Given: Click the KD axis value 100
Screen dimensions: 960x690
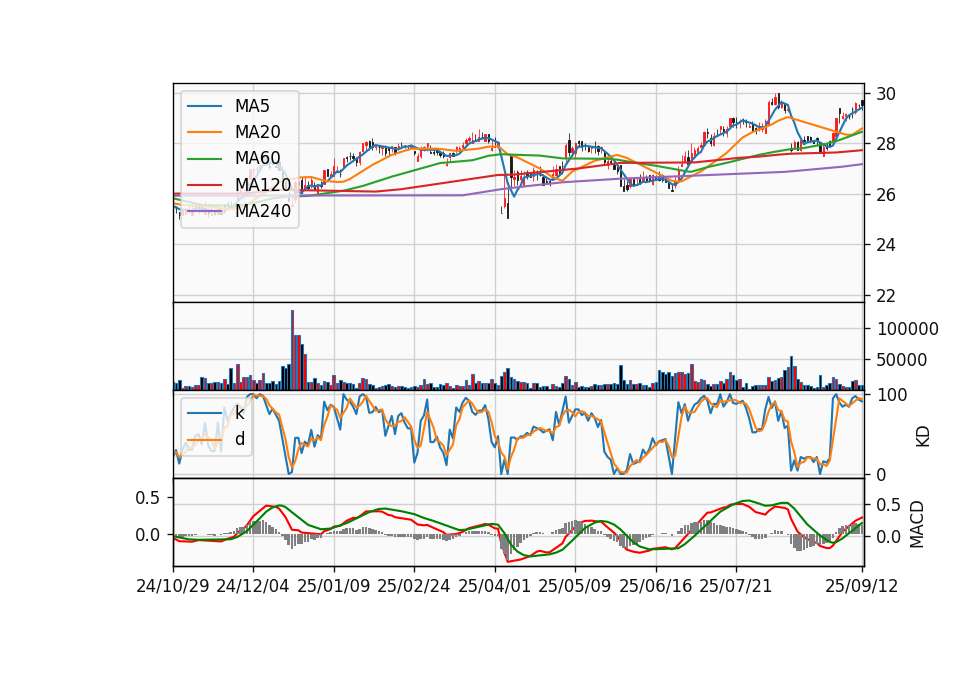Looking at the screenshot, I should [892, 395].
